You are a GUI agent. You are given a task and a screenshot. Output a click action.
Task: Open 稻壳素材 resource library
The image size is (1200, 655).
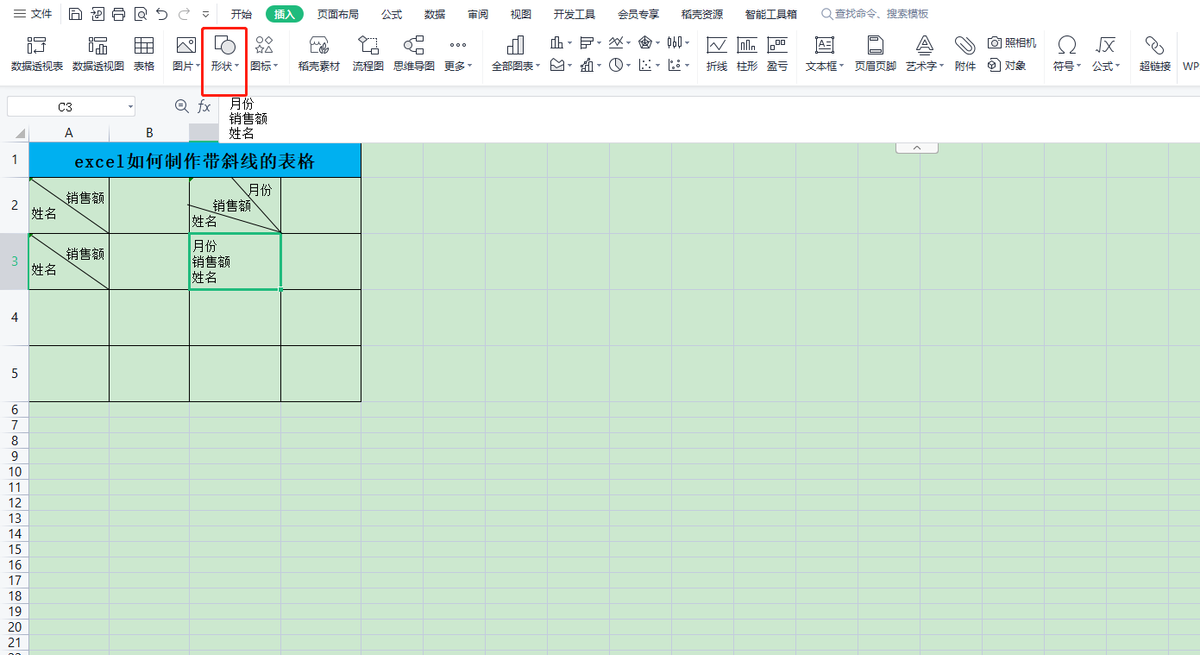pyautogui.click(x=319, y=54)
